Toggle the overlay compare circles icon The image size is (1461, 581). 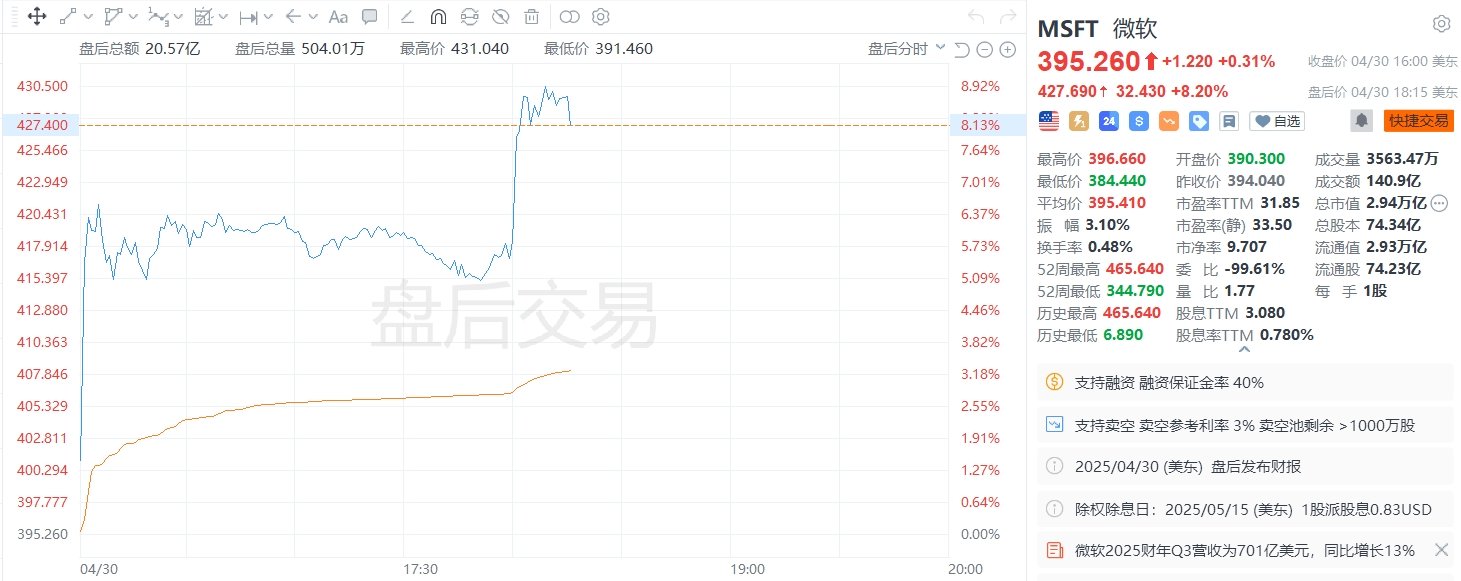[569, 16]
